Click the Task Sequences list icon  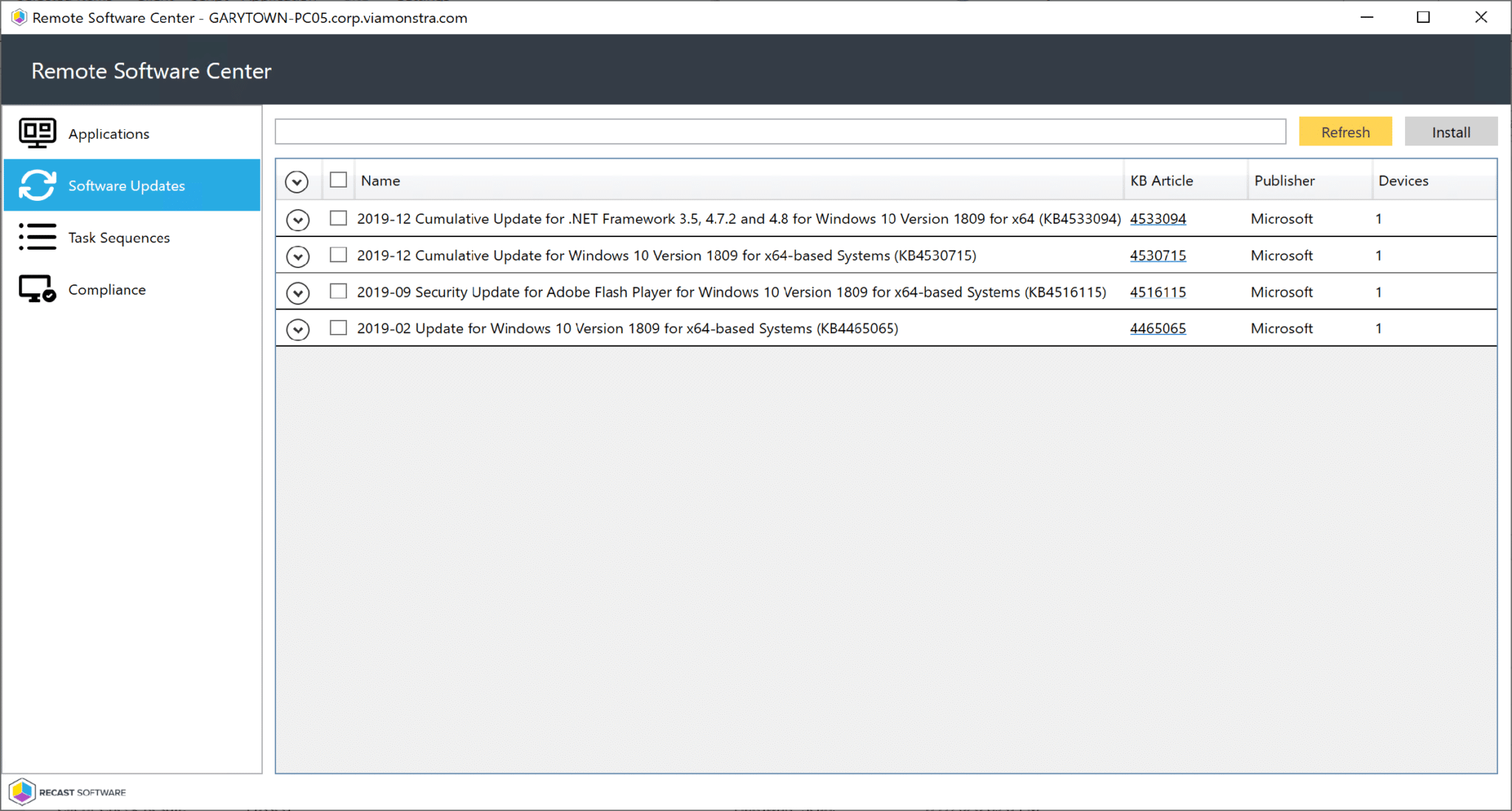click(37, 237)
